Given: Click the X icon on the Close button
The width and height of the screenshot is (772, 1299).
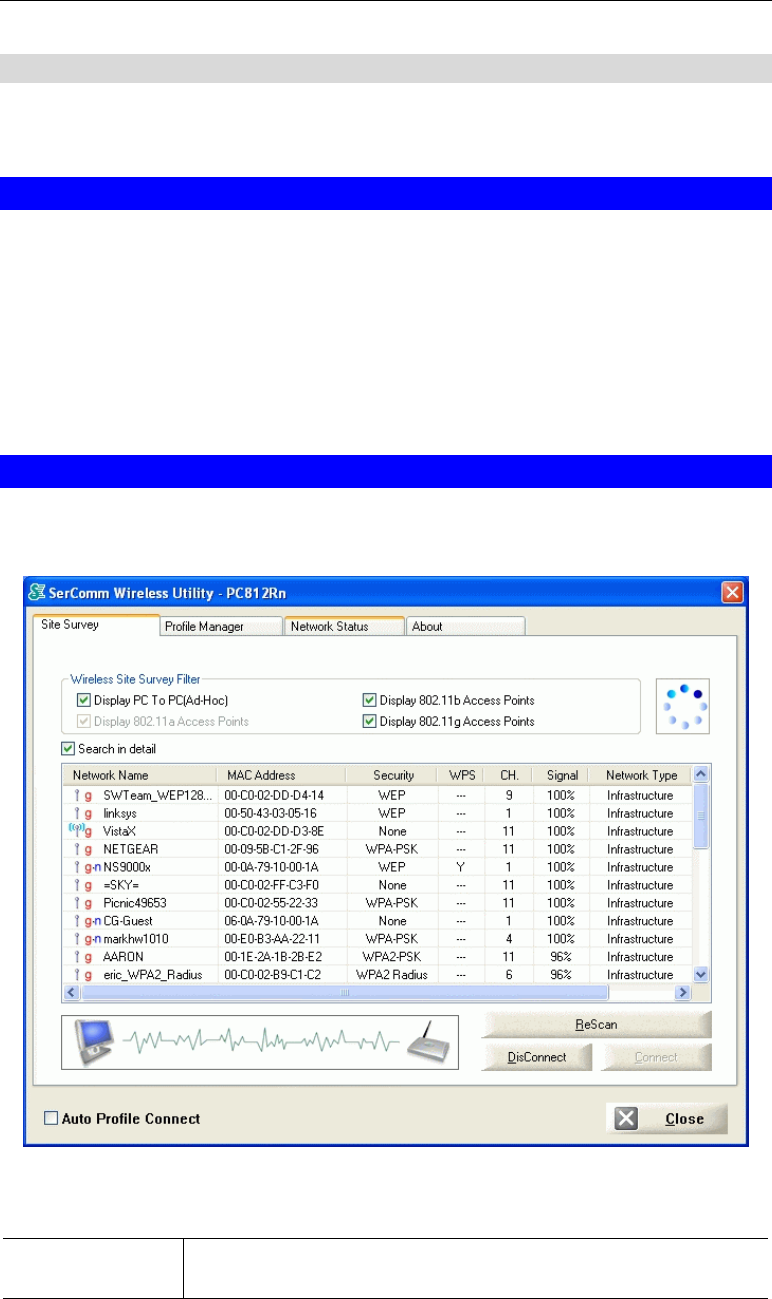Looking at the screenshot, I should tap(627, 1118).
